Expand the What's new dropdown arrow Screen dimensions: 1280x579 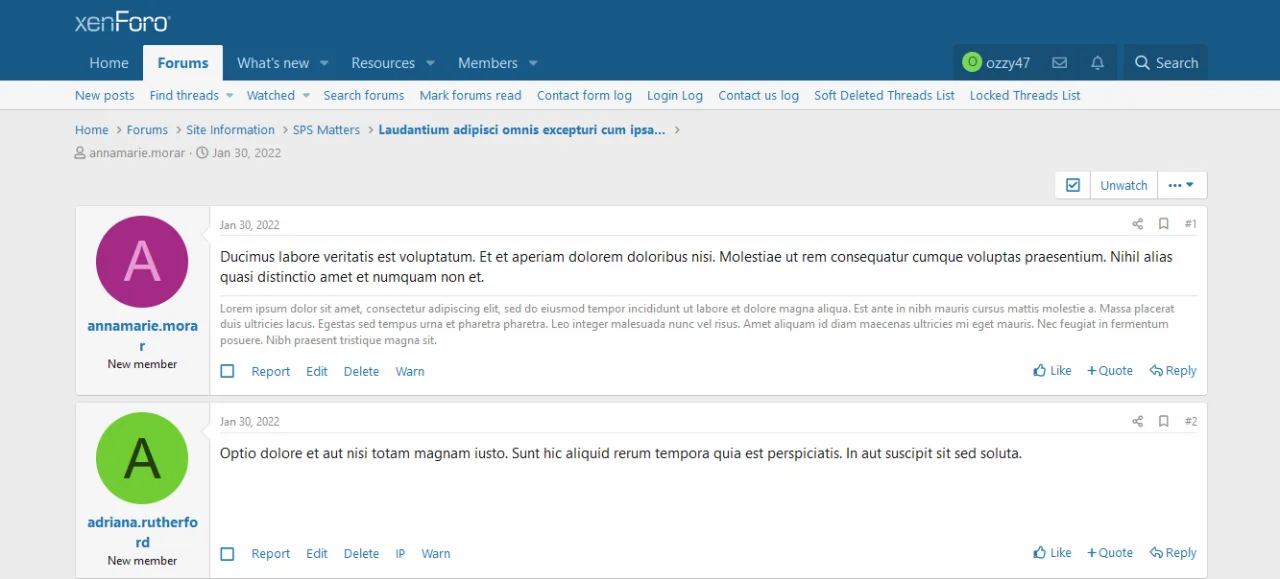[324, 63]
